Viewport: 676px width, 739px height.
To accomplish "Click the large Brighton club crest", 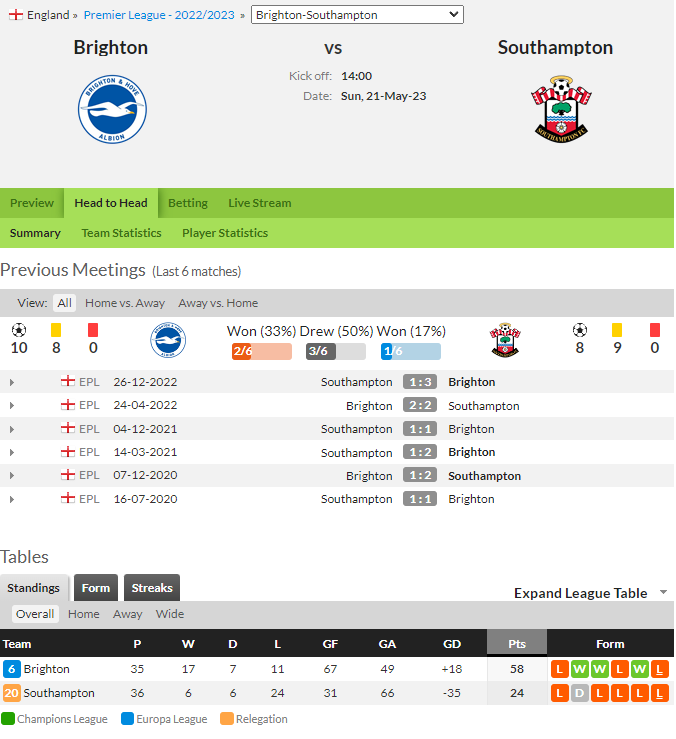I will (x=112, y=109).
